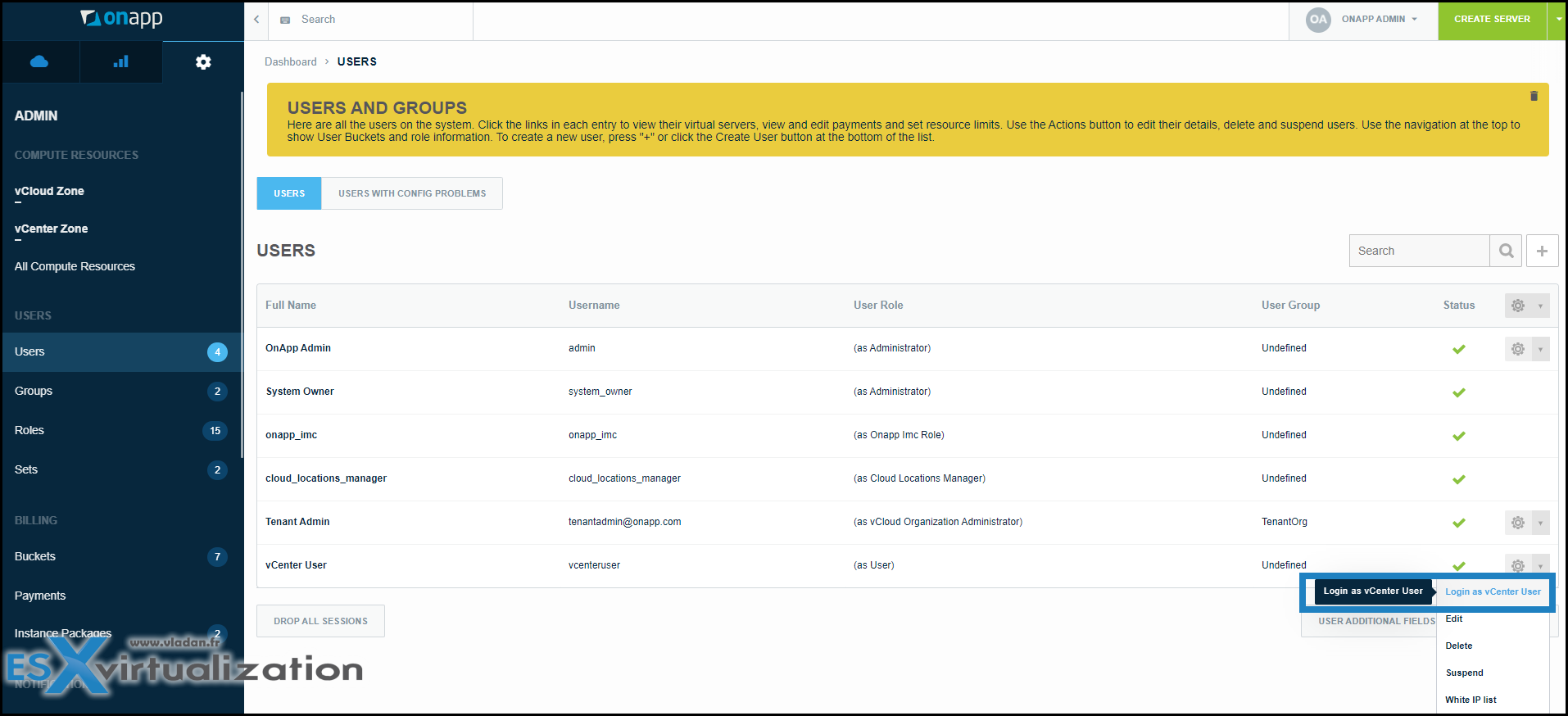
Task: Choose Delete from the actions menu
Action: coord(1458,646)
